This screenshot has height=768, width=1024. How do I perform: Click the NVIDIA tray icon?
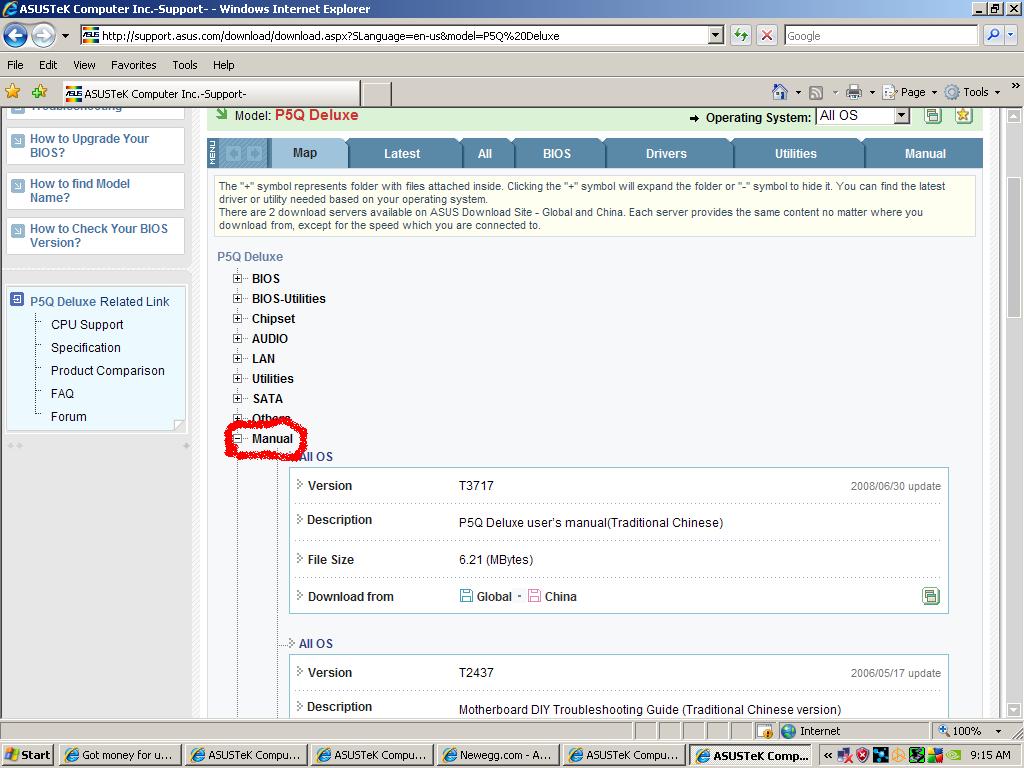[x=953, y=755]
